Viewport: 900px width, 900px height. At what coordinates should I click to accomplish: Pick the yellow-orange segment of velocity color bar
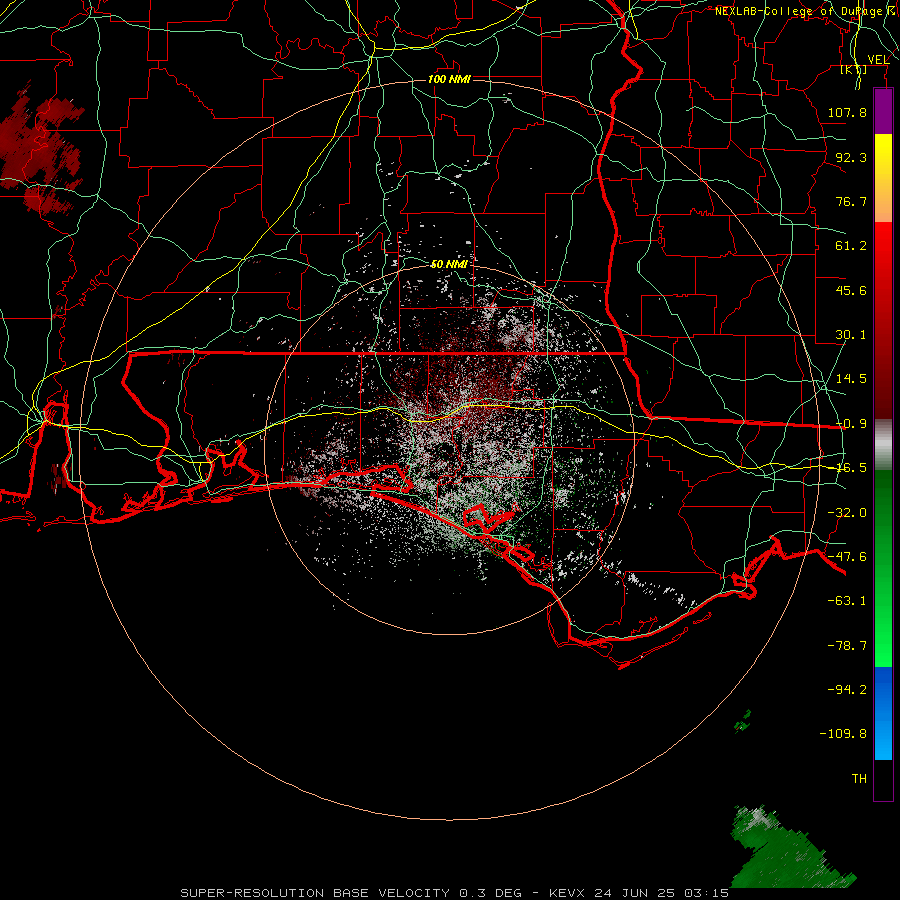coord(883,178)
